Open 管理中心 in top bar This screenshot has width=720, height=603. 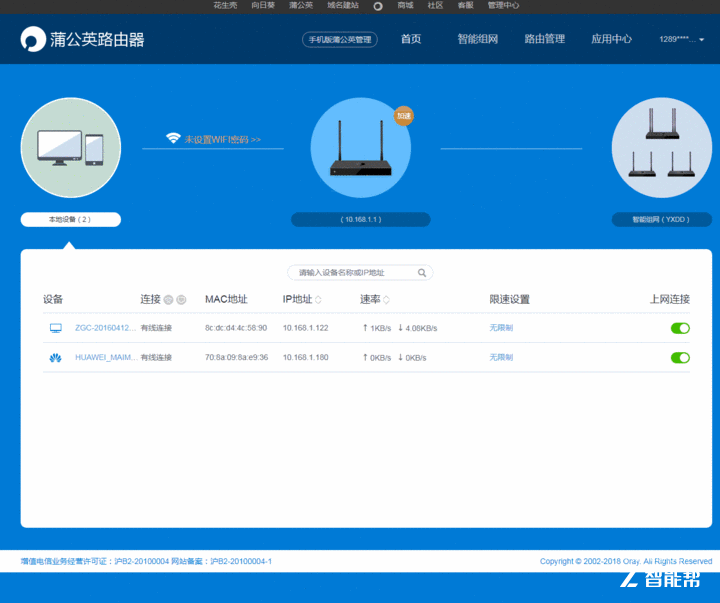click(503, 6)
